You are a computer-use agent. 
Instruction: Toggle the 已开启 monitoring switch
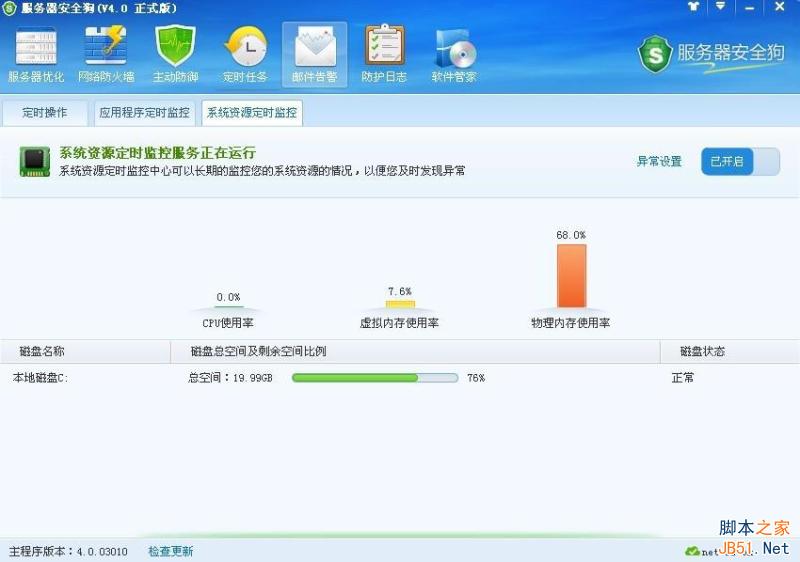pyautogui.click(x=740, y=162)
